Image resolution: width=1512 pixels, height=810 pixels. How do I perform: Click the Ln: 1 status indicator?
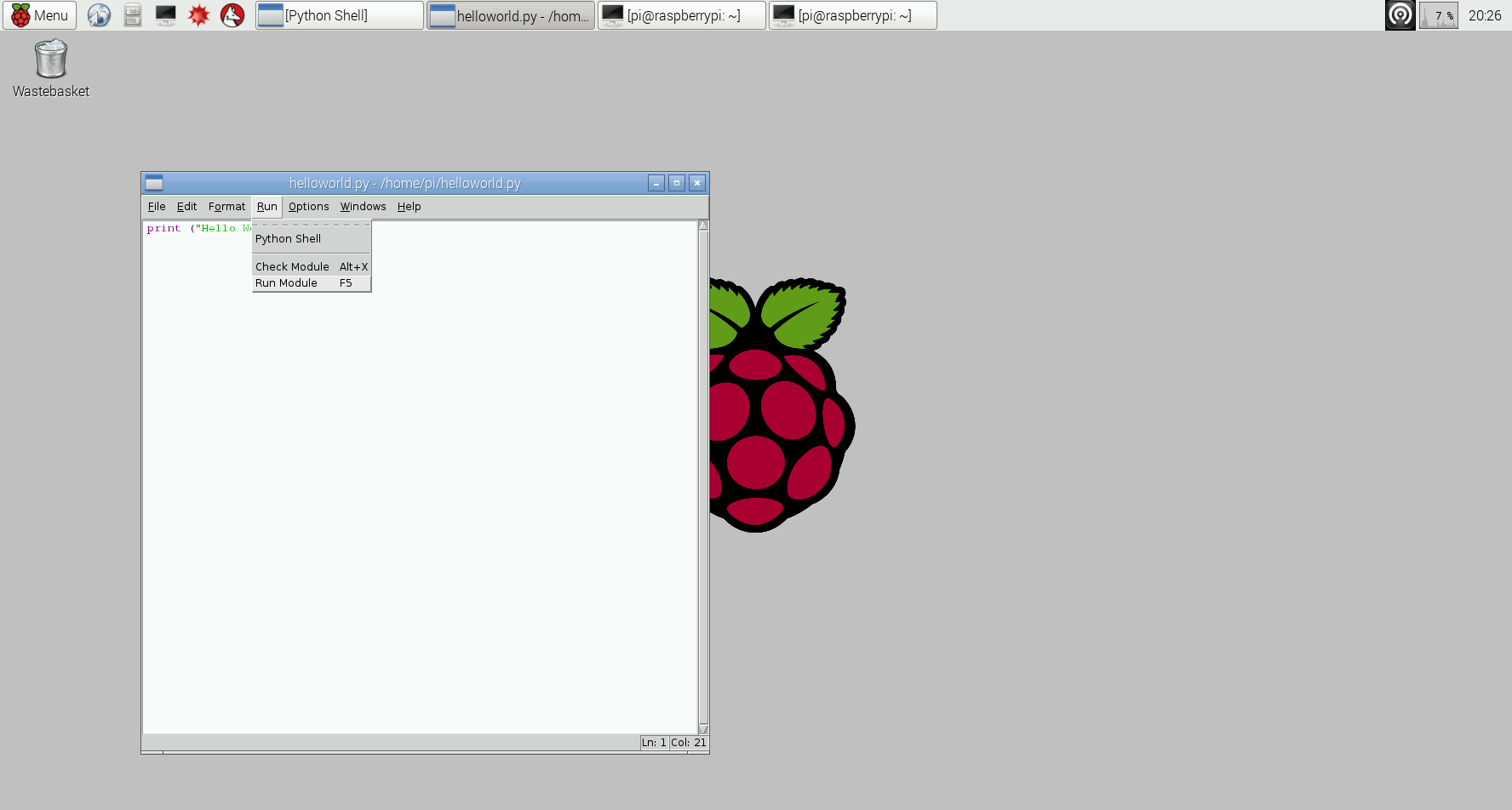pos(654,743)
